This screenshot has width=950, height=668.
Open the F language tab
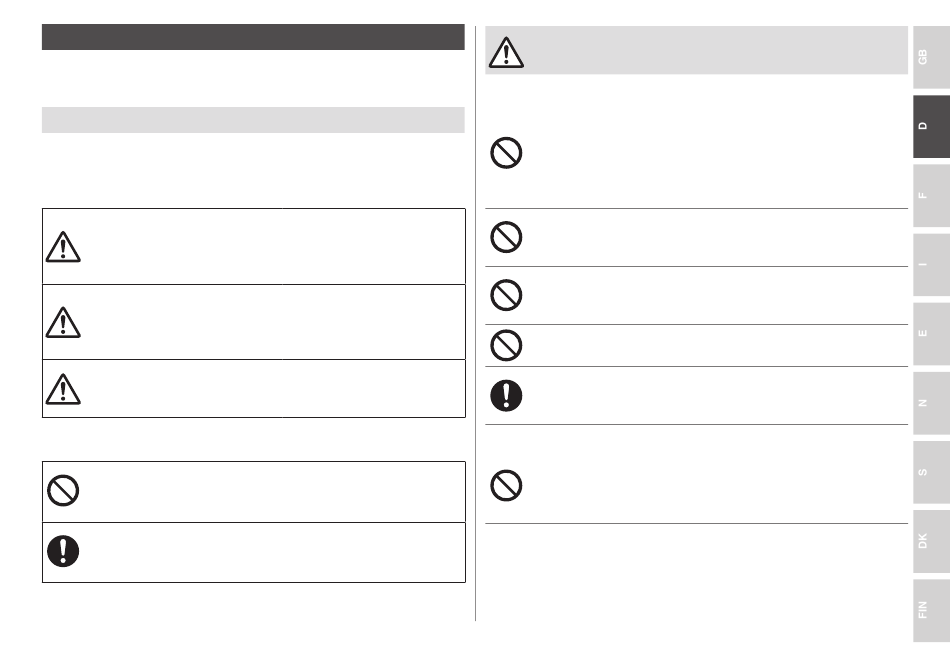point(931,195)
